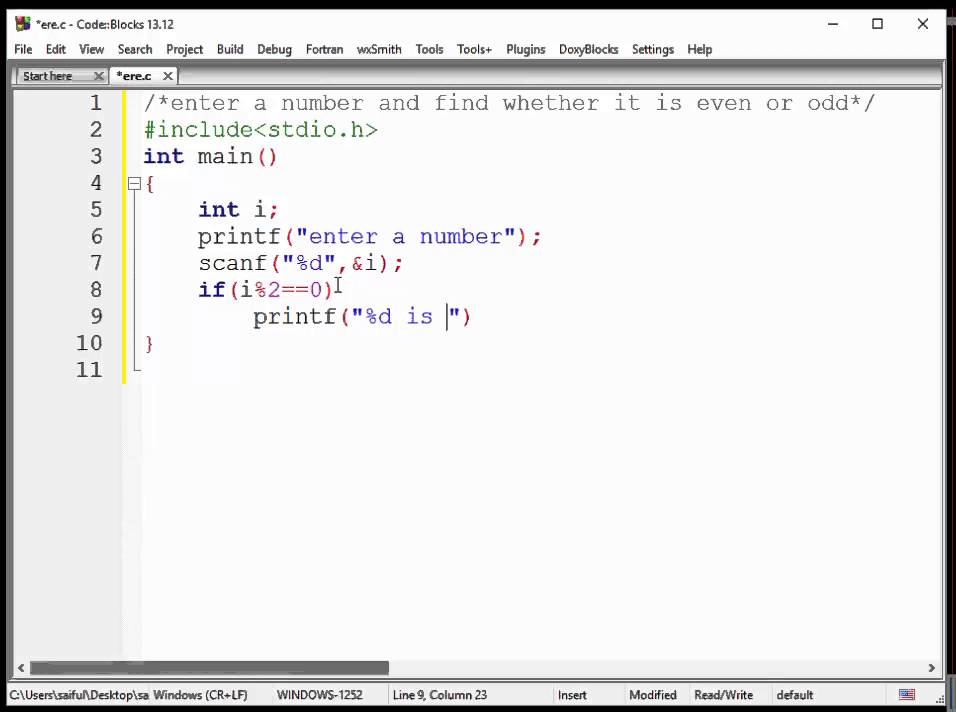The width and height of the screenshot is (956, 712).
Task: Switch to the "Start here" tab
Action: click(47, 75)
